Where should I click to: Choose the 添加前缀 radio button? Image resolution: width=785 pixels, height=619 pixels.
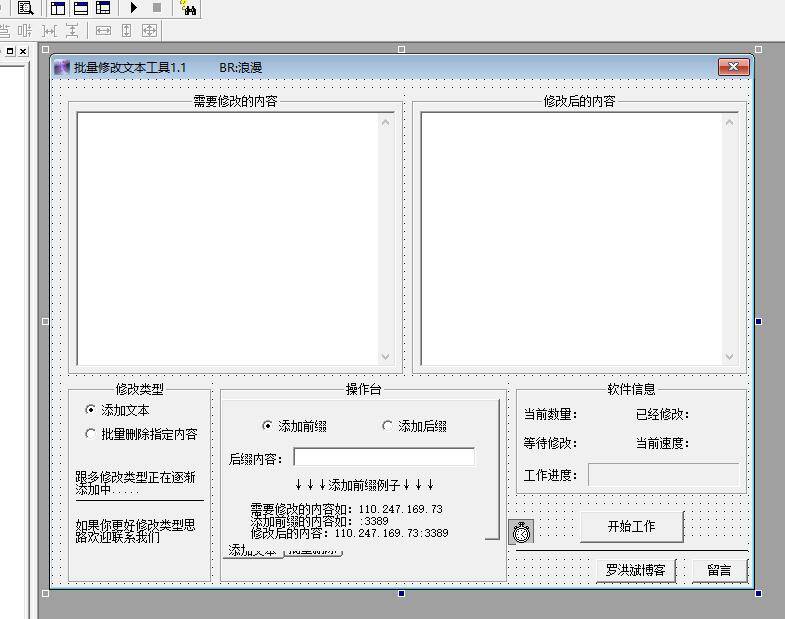pyautogui.click(x=267, y=426)
